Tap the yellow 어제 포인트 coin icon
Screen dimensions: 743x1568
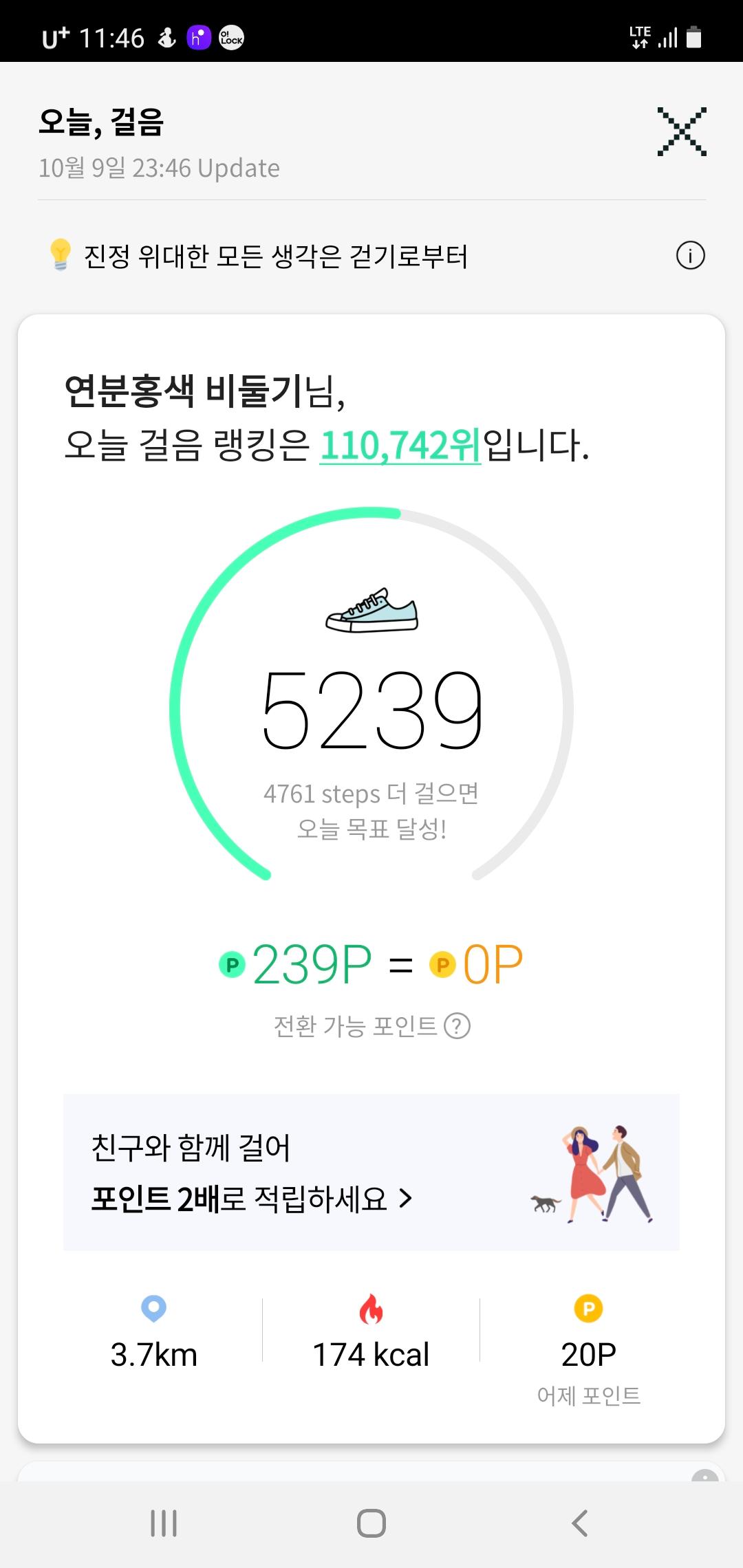pos(588,1308)
